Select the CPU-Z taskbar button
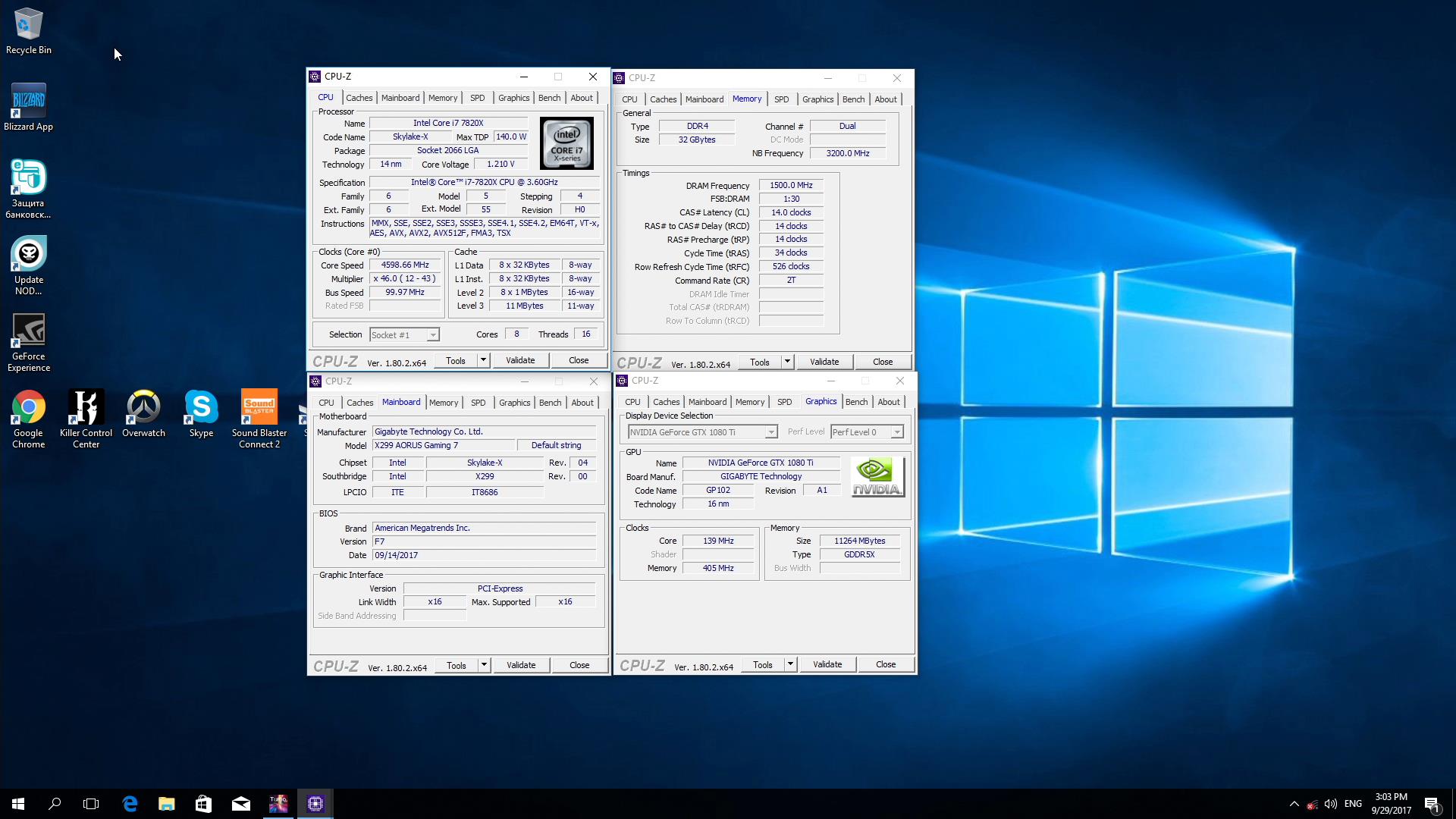Viewport: 1456px width, 819px height. coord(315,804)
